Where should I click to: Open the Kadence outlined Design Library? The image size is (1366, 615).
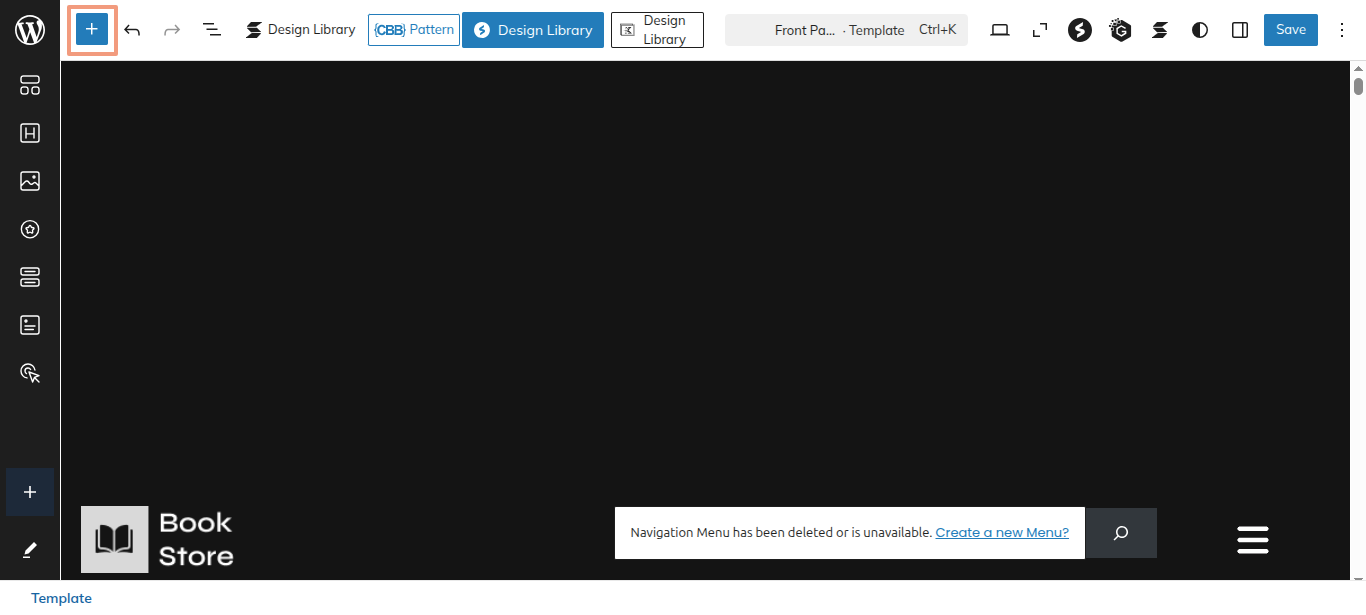click(657, 30)
